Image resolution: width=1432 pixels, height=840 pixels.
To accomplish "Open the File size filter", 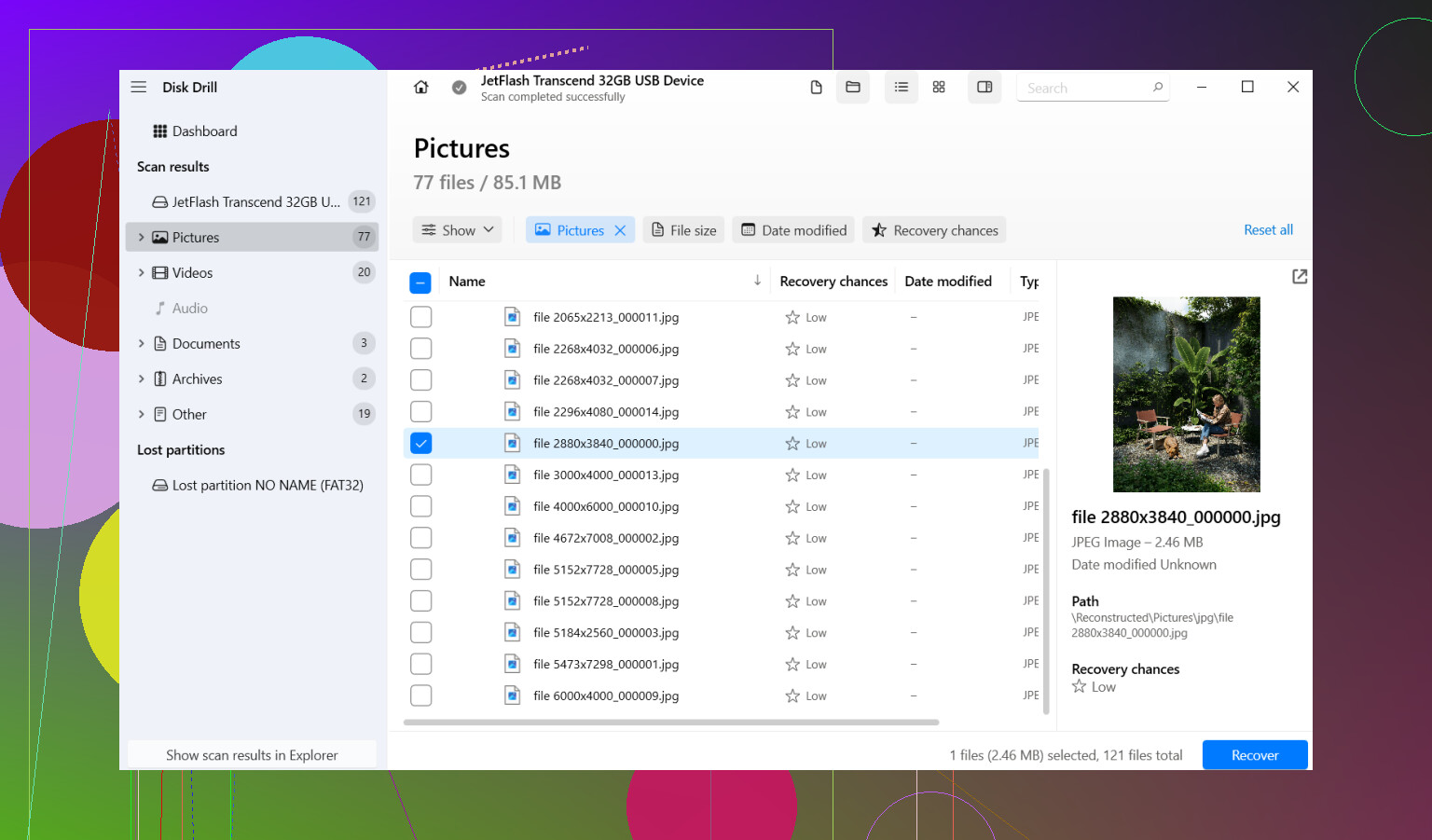I will (x=684, y=230).
